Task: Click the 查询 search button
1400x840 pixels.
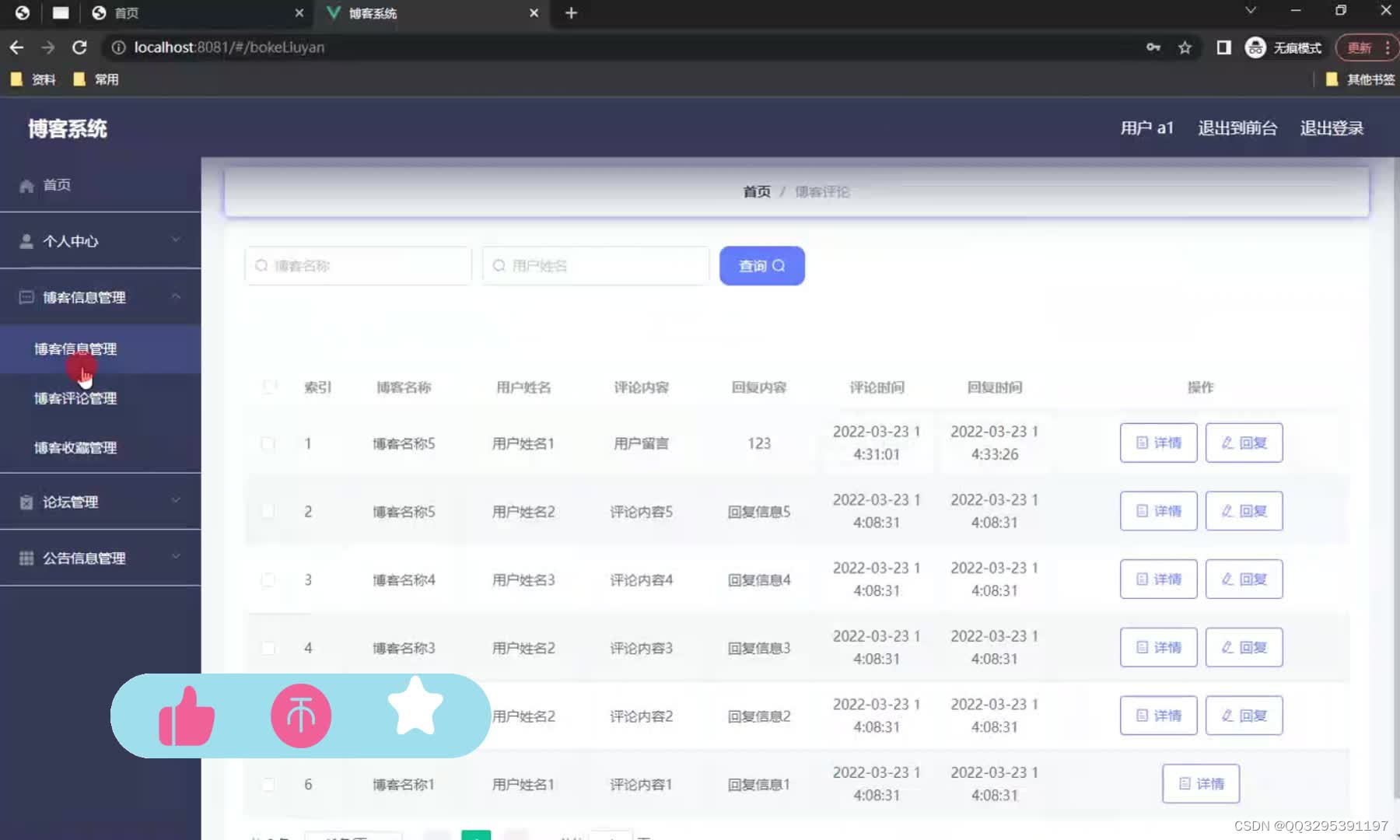Action: pyautogui.click(x=762, y=266)
